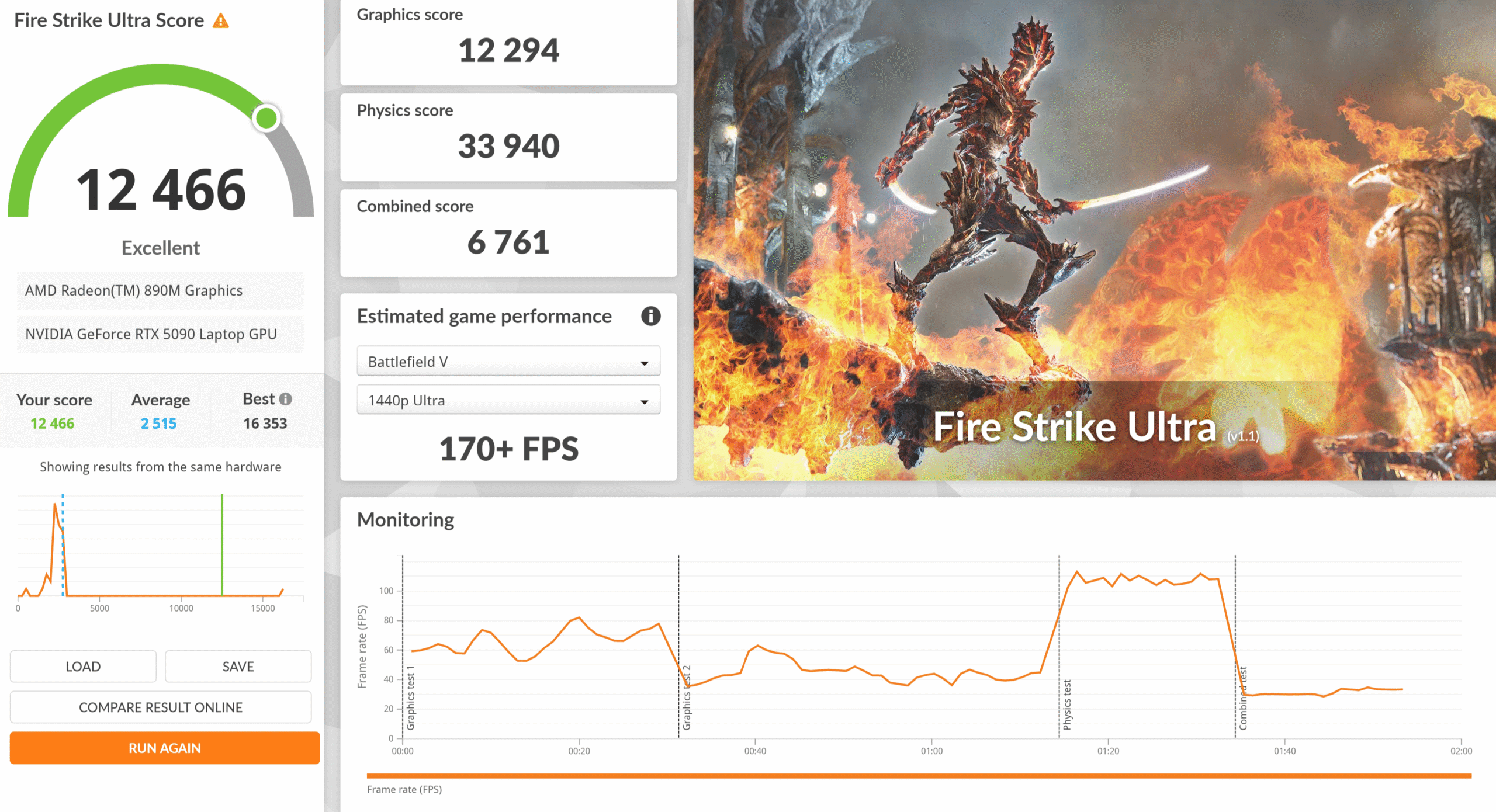
Task: Click the orange RUN AGAIN button
Action: point(164,748)
